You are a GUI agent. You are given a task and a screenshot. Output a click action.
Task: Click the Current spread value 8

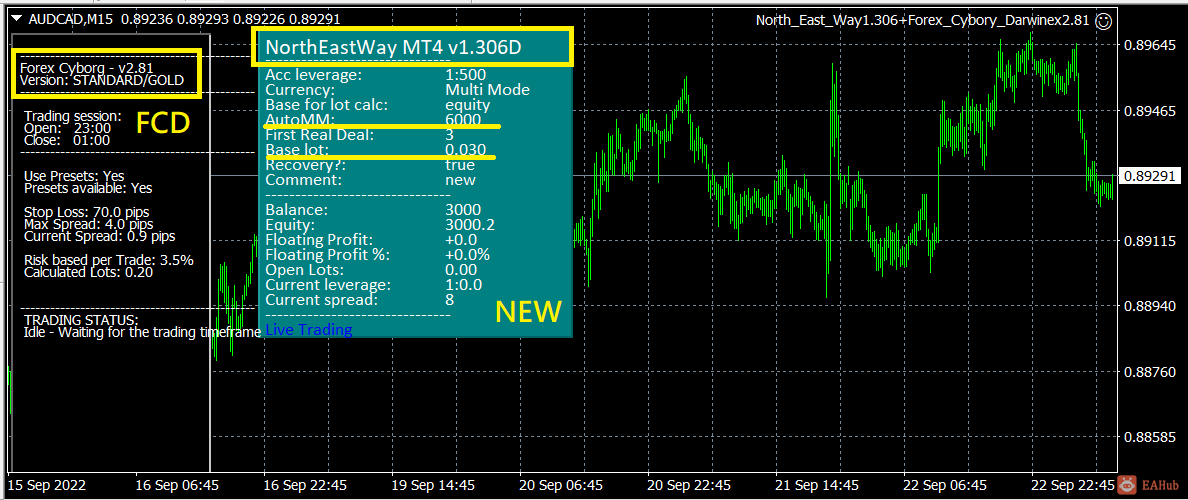pyautogui.click(x=449, y=300)
